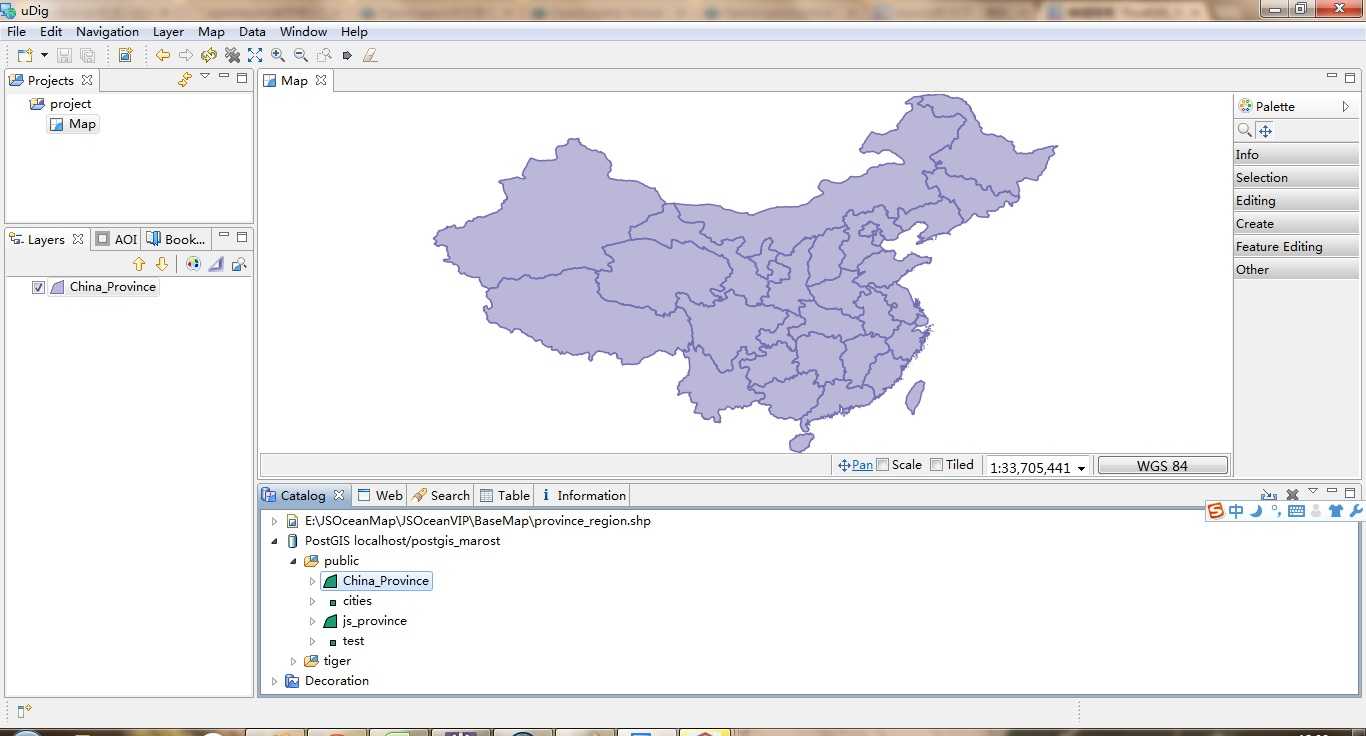This screenshot has width=1366, height=736.
Task: Click the Remove cross icon in Catalog toolbar
Action: point(1292,494)
